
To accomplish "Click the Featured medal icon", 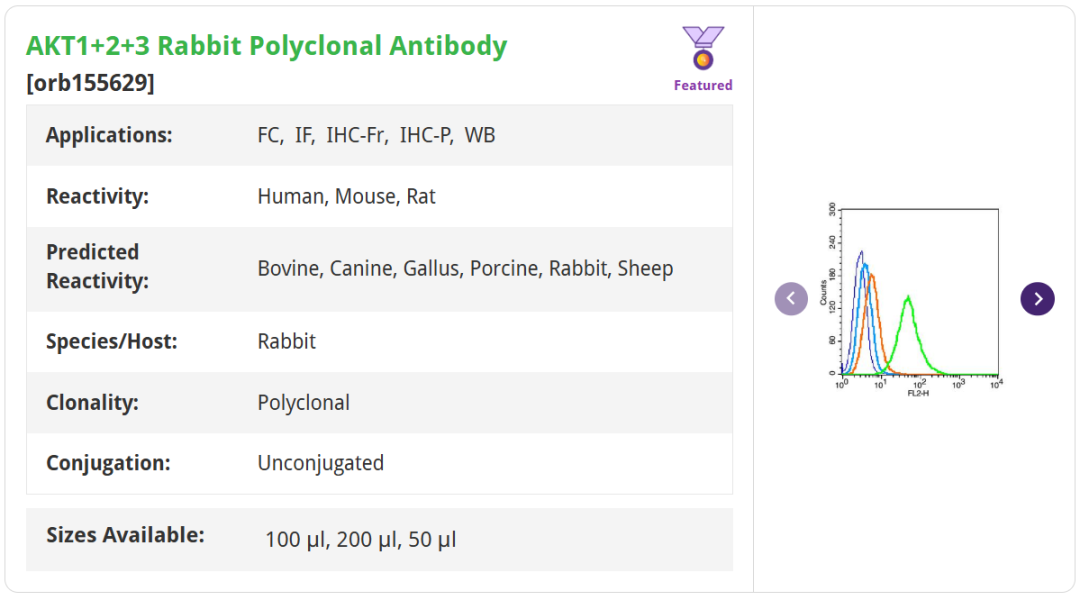I will point(703,48).
